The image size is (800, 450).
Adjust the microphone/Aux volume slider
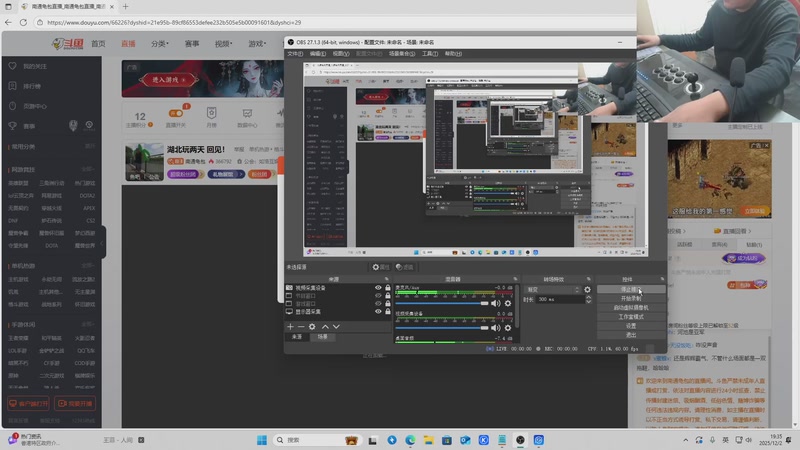442,303
